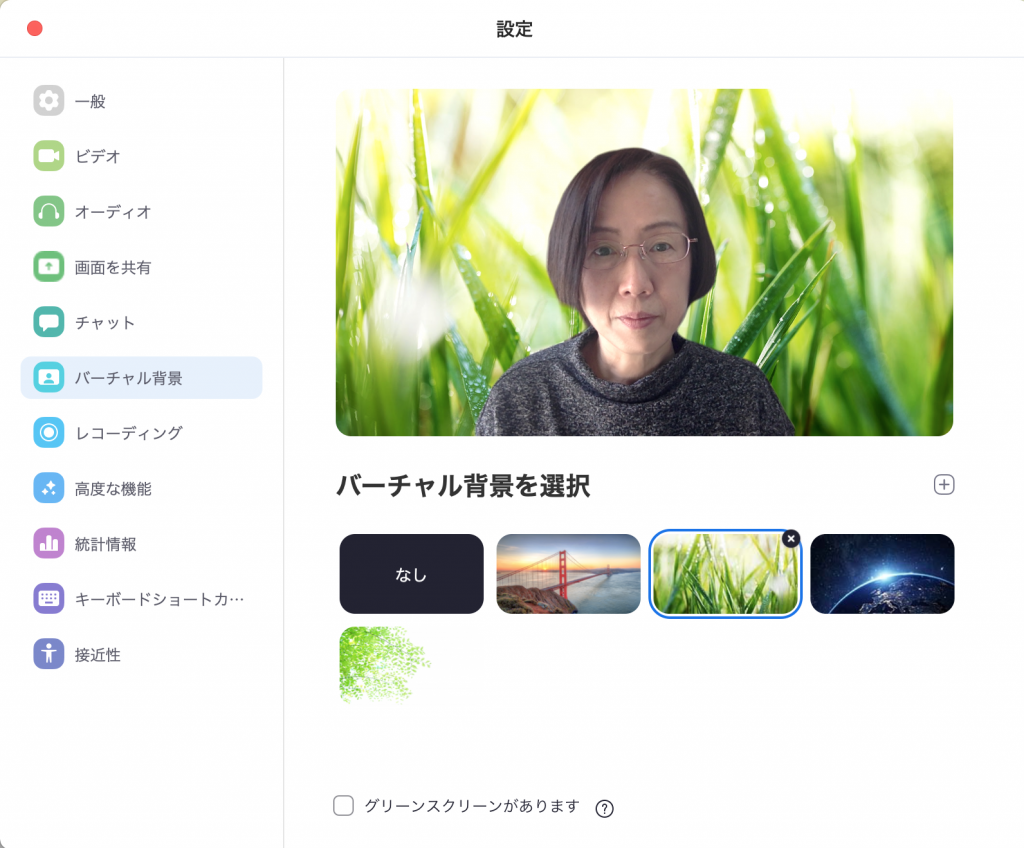Select the green leaves background thumbnail
Image resolution: width=1024 pixels, height=848 pixels.
coord(385,664)
